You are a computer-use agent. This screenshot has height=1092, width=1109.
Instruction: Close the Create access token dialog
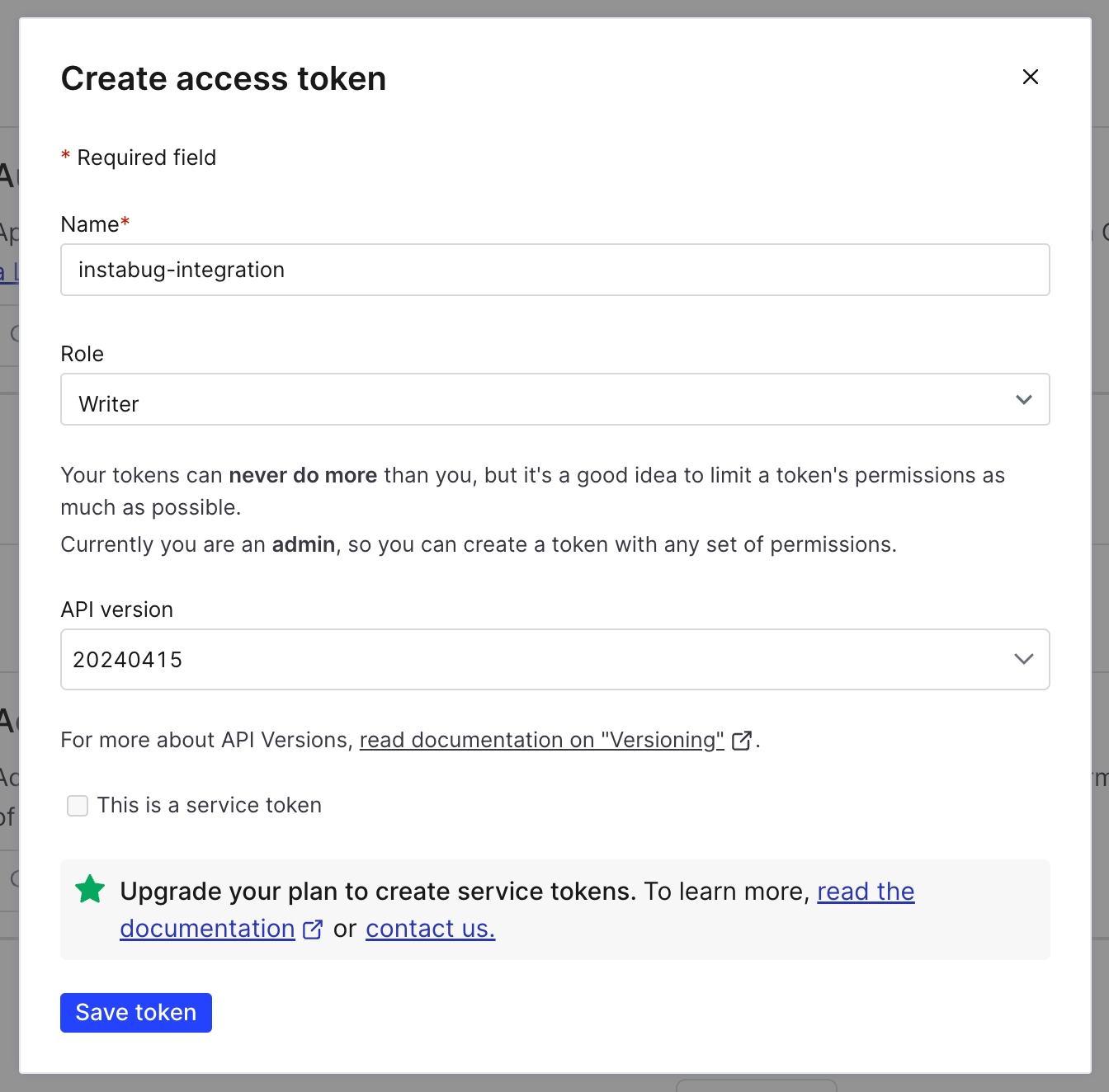coord(1030,77)
